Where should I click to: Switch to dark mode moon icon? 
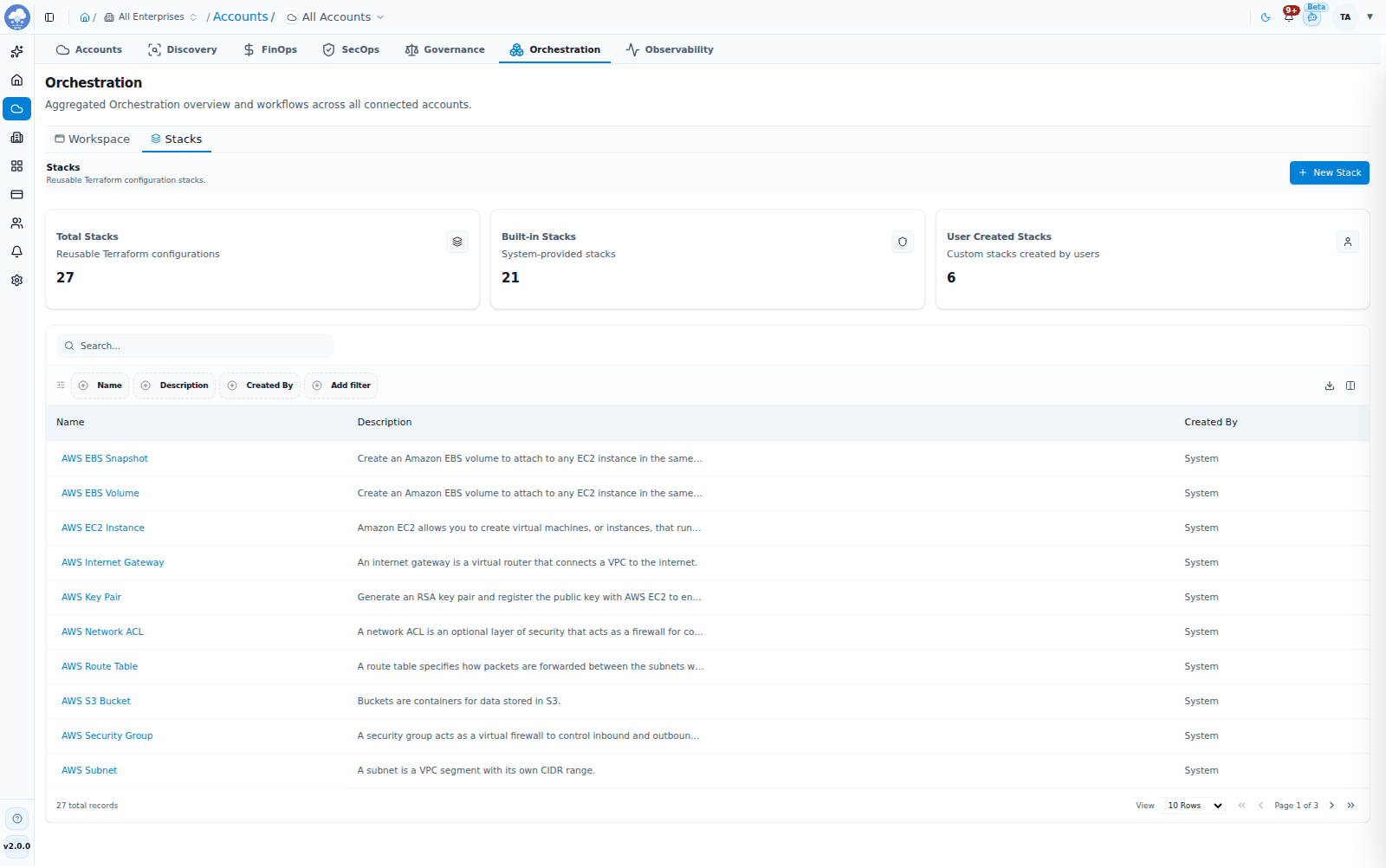click(1266, 17)
